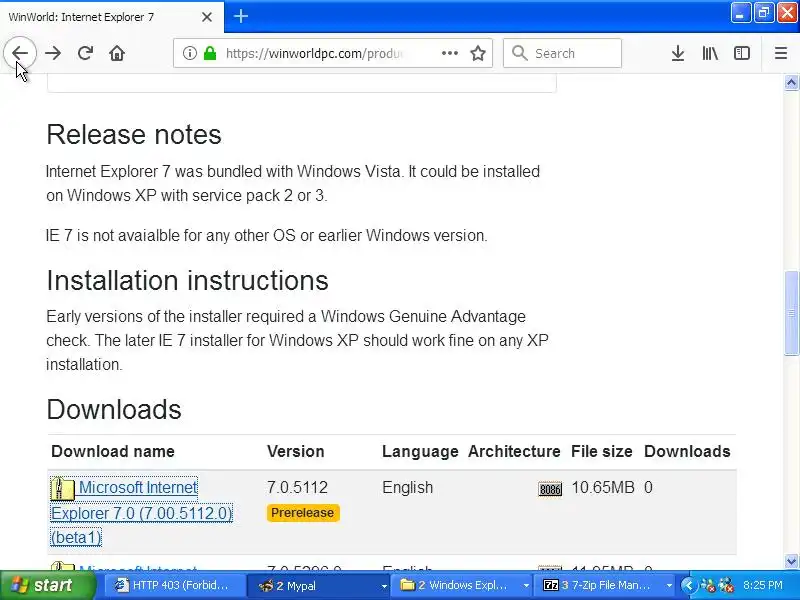
Task: Click the Language column header
Action: pyautogui.click(x=420, y=451)
